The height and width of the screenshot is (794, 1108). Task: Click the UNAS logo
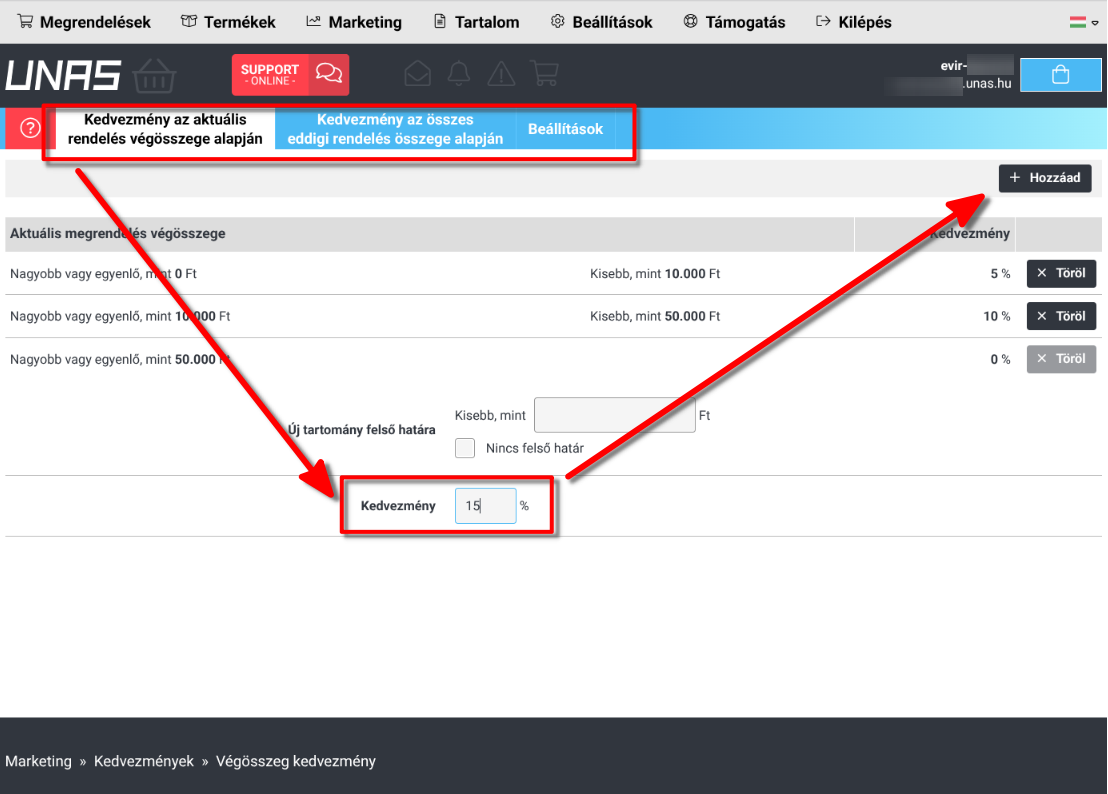pyautogui.click(x=90, y=75)
